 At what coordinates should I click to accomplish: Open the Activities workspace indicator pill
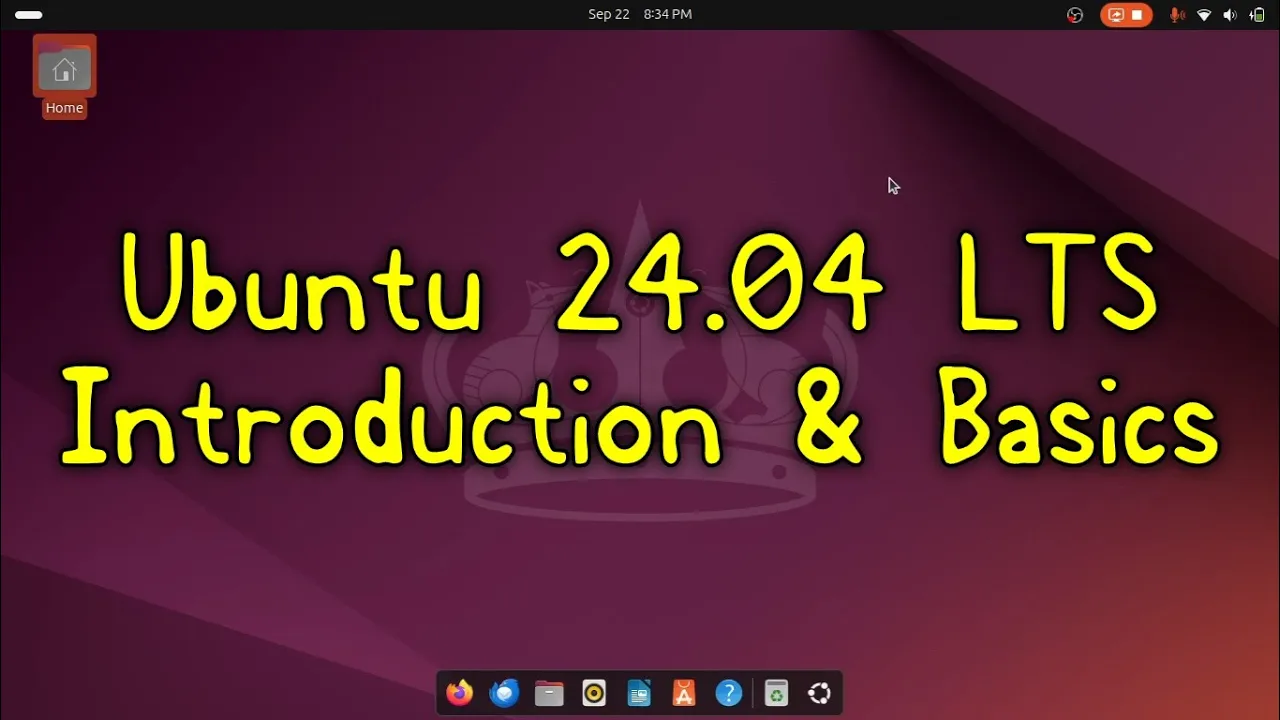29,15
